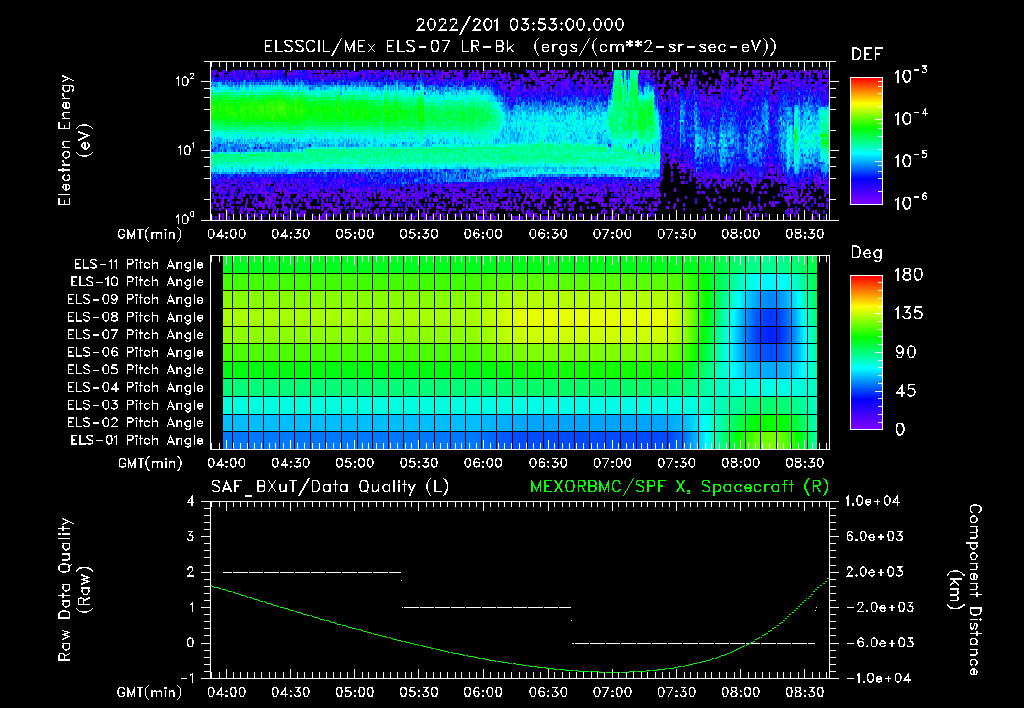
Task: Click the data quality line segment at level 1
Action: tap(487, 607)
